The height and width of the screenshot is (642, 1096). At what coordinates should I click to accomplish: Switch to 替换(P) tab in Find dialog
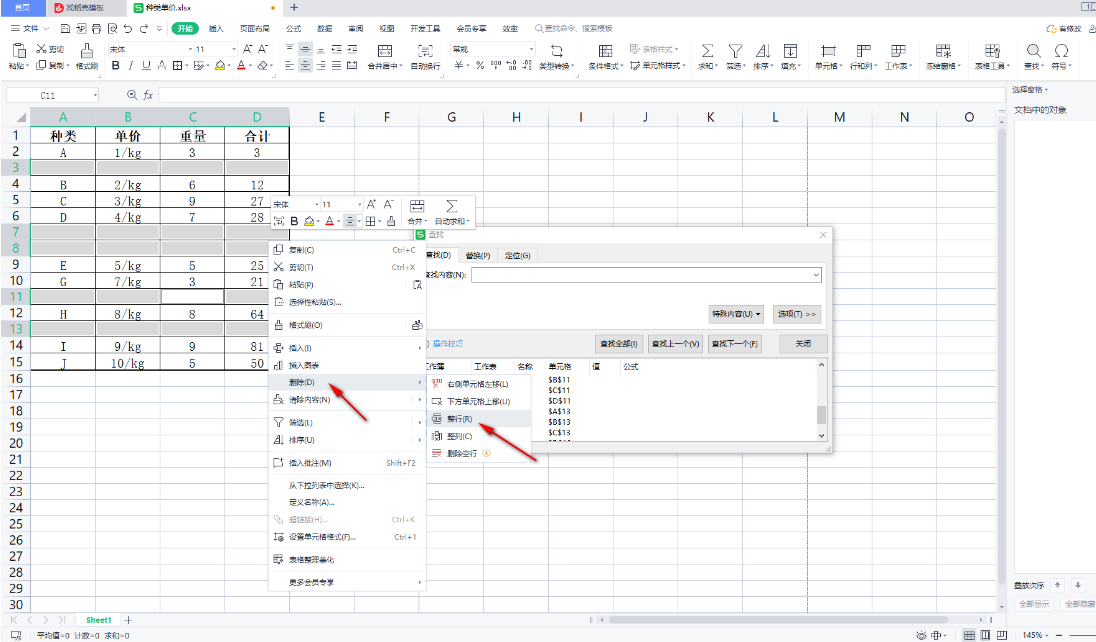(477, 255)
